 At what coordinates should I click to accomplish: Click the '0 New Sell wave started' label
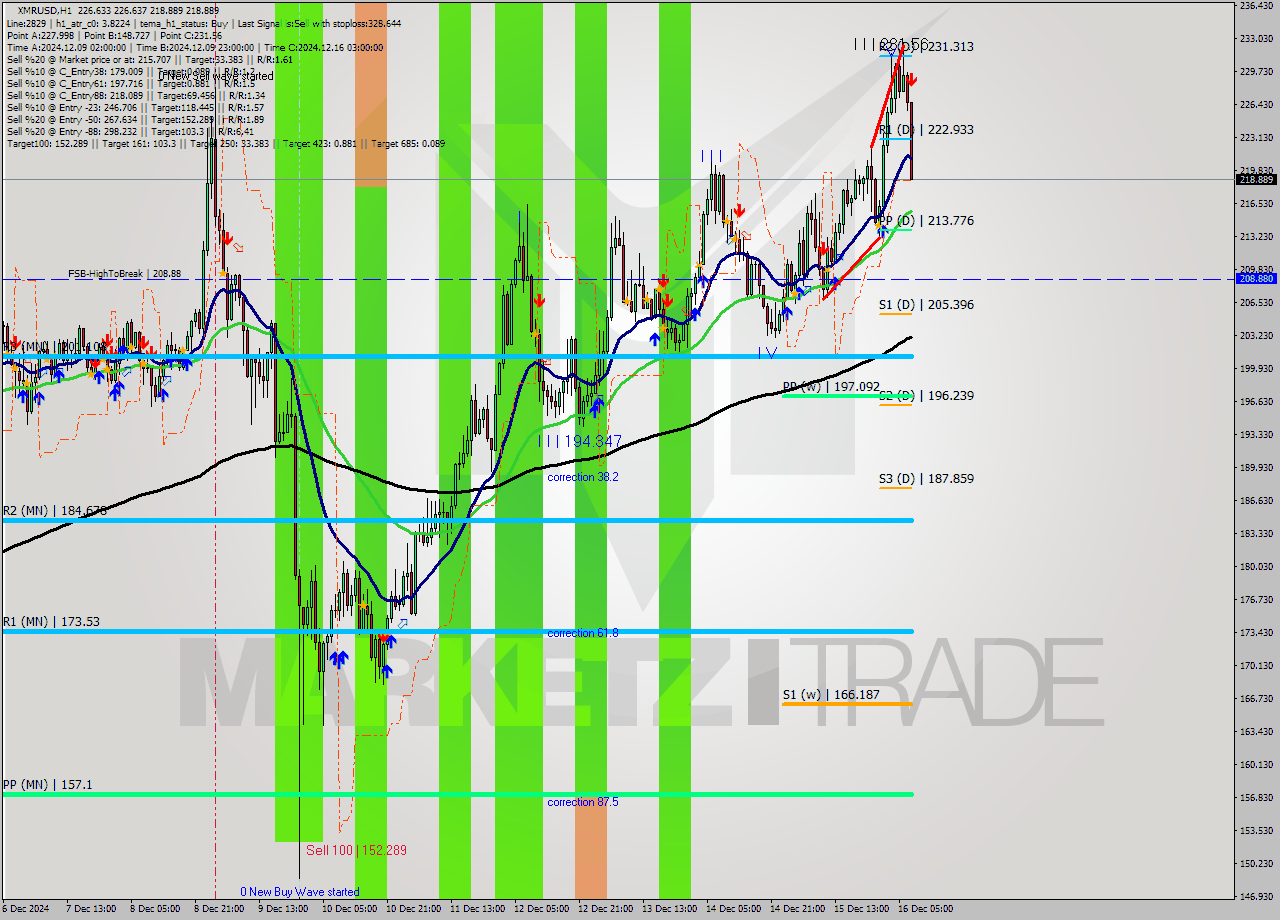pyautogui.click(x=216, y=75)
